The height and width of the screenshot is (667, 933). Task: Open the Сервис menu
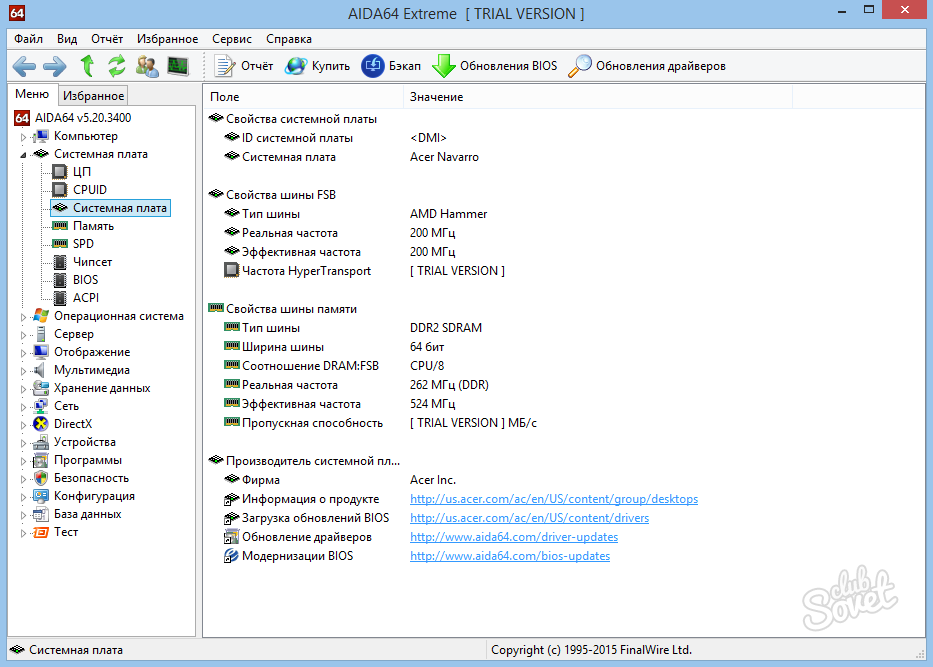(x=231, y=39)
